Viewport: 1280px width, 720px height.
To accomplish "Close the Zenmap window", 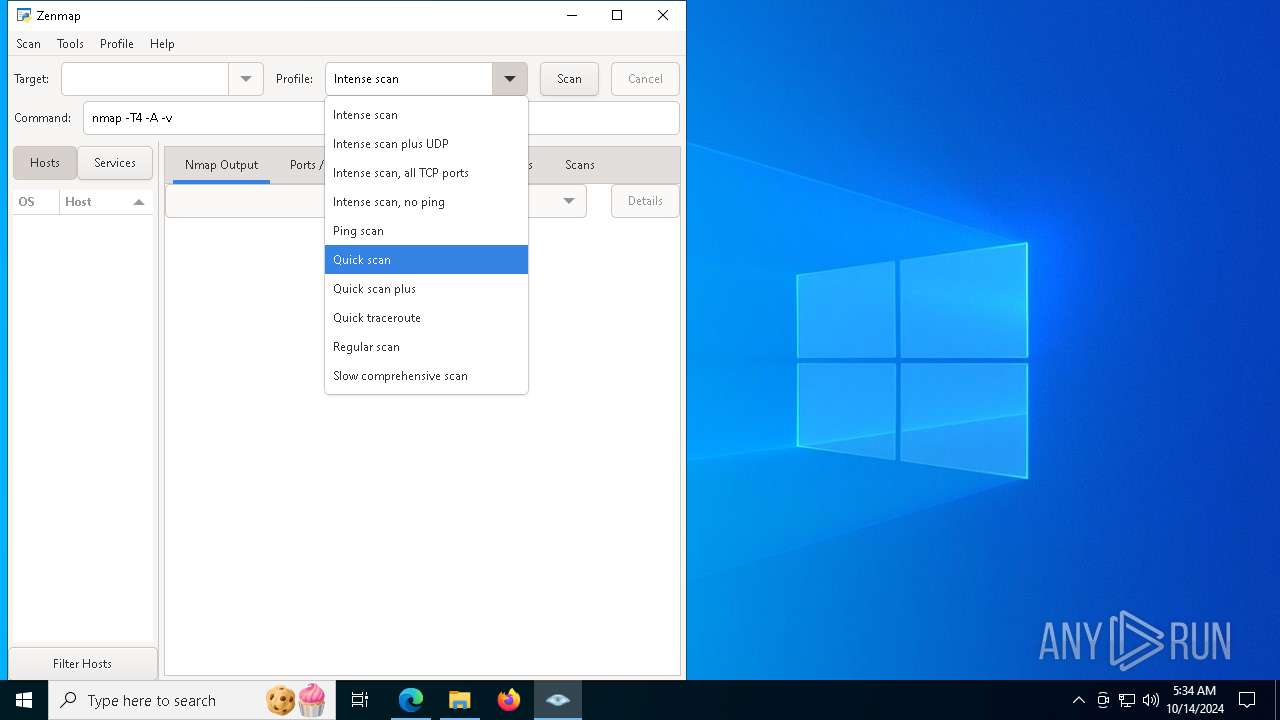I will [x=663, y=15].
